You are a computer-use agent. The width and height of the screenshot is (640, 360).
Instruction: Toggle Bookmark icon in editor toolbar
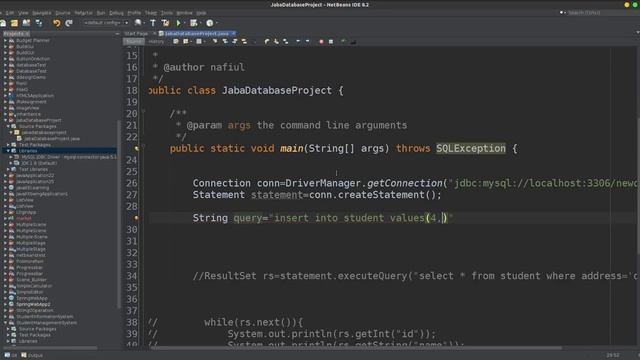286,41
